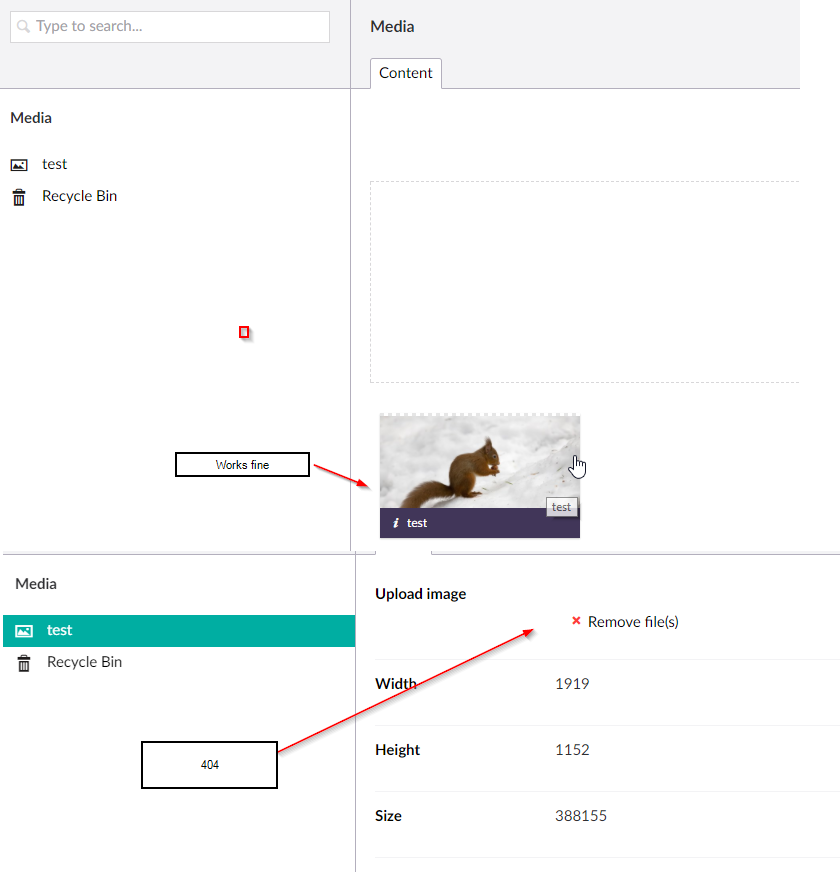
Task: Click red X icon beside Remove file(s)
Action: pyautogui.click(x=576, y=621)
